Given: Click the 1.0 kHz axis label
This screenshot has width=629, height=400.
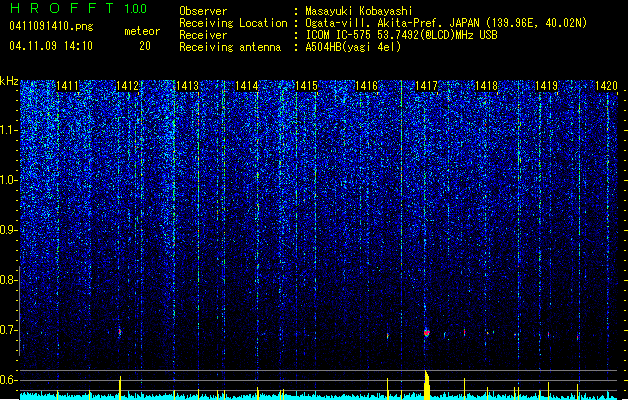Looking at the screenshot, I should point(9,180).
